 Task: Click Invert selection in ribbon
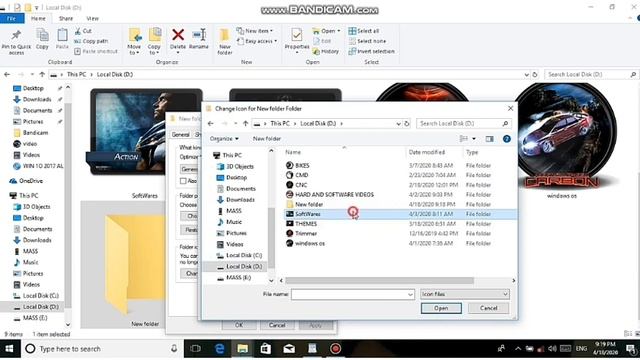pos(371,51)
